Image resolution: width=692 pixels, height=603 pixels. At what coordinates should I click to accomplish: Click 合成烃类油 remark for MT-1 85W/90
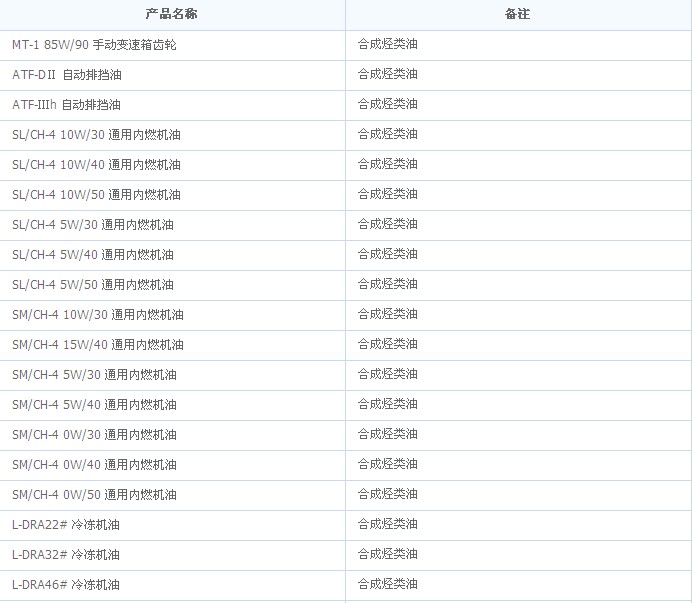tap(388, 44)
